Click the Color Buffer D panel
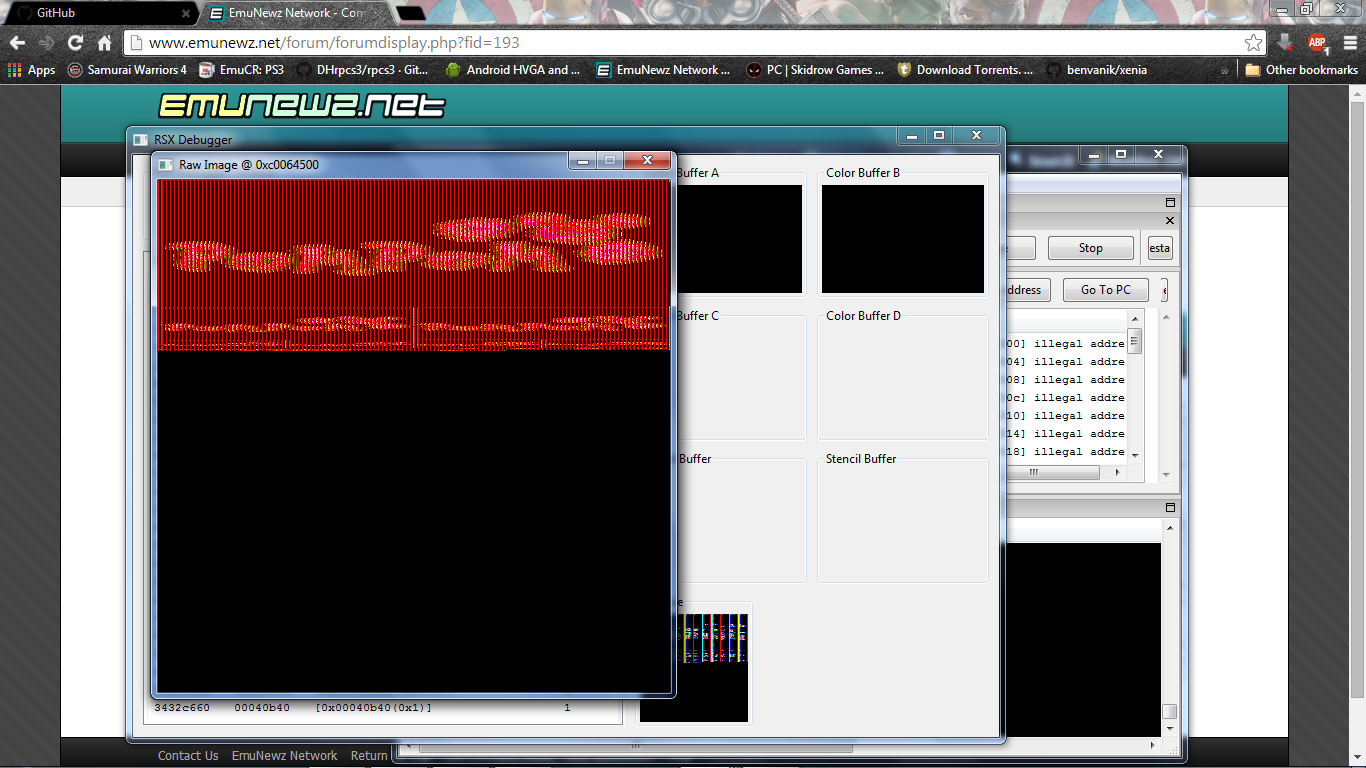1366x768 pixels. coord(902,378)
